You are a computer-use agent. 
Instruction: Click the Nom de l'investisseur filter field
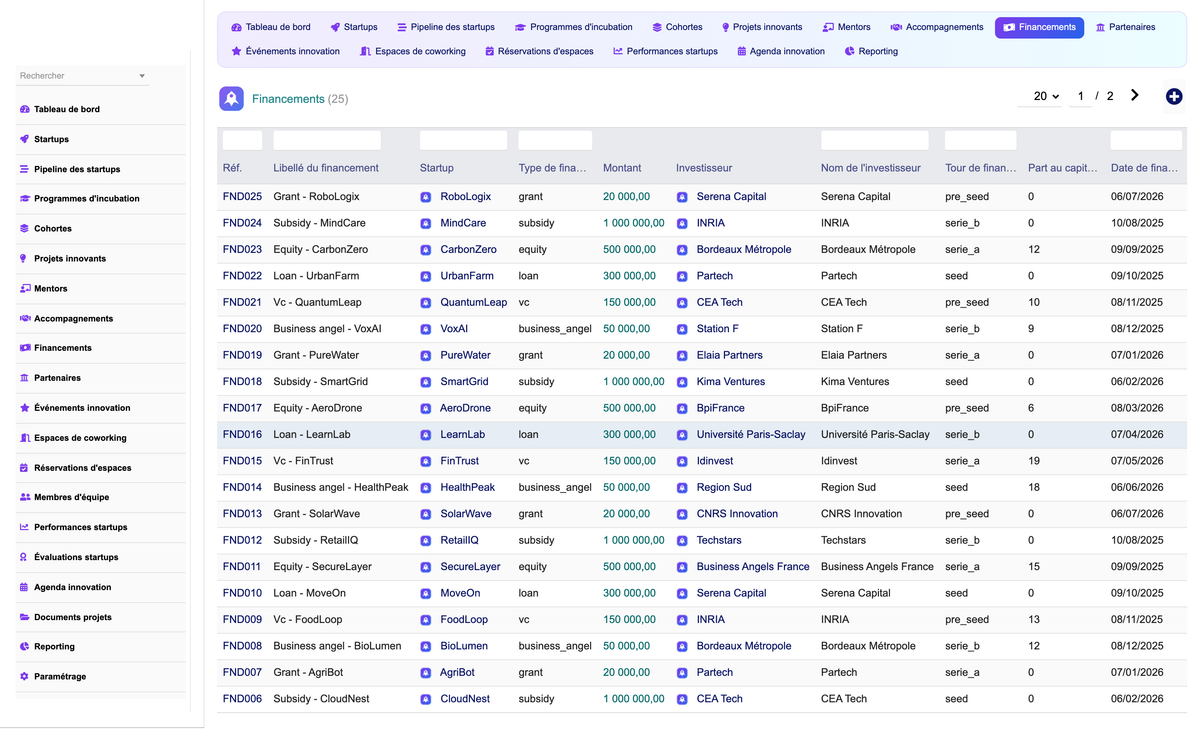[x=874, y=141]
